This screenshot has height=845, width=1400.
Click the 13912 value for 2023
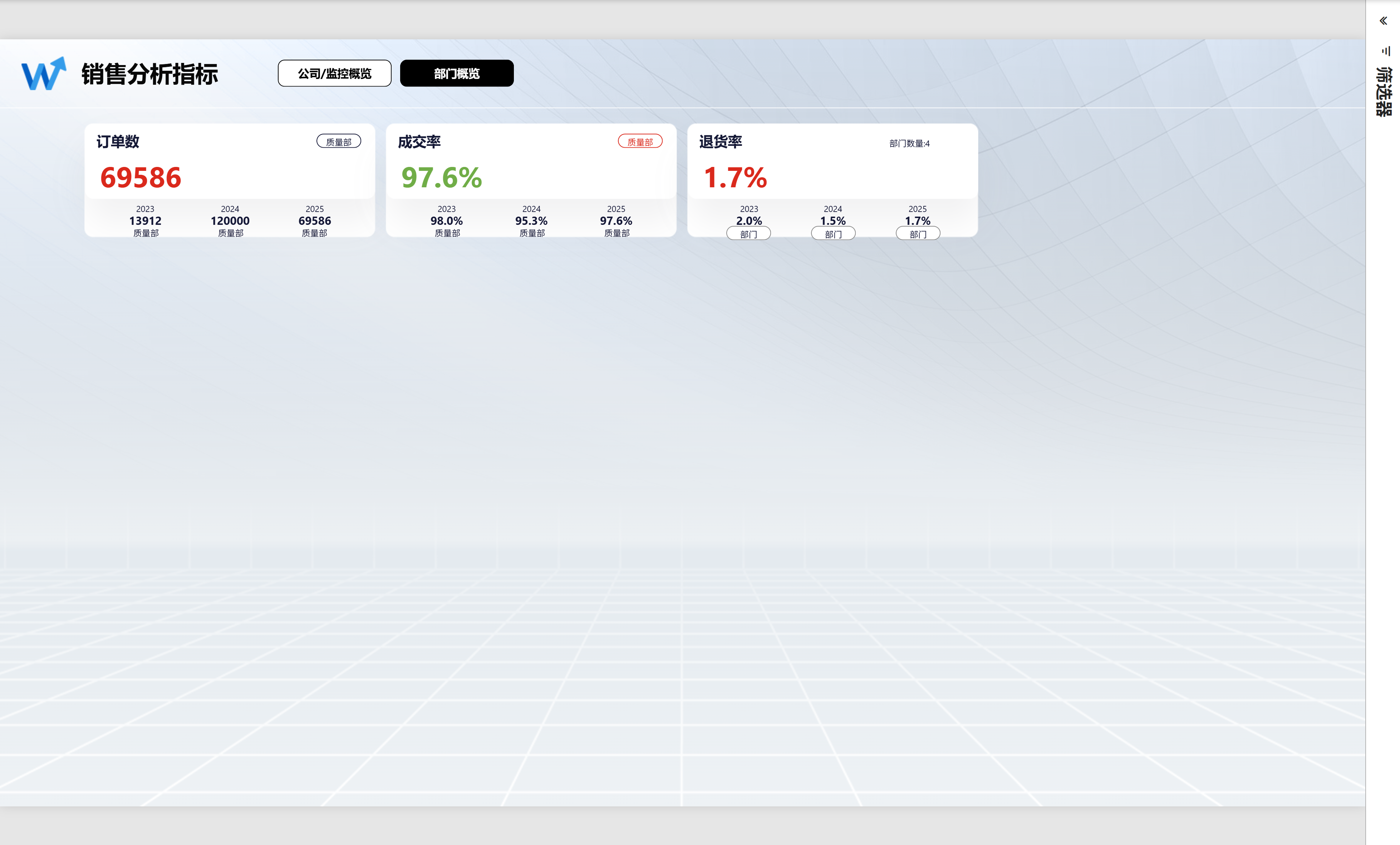145,220
